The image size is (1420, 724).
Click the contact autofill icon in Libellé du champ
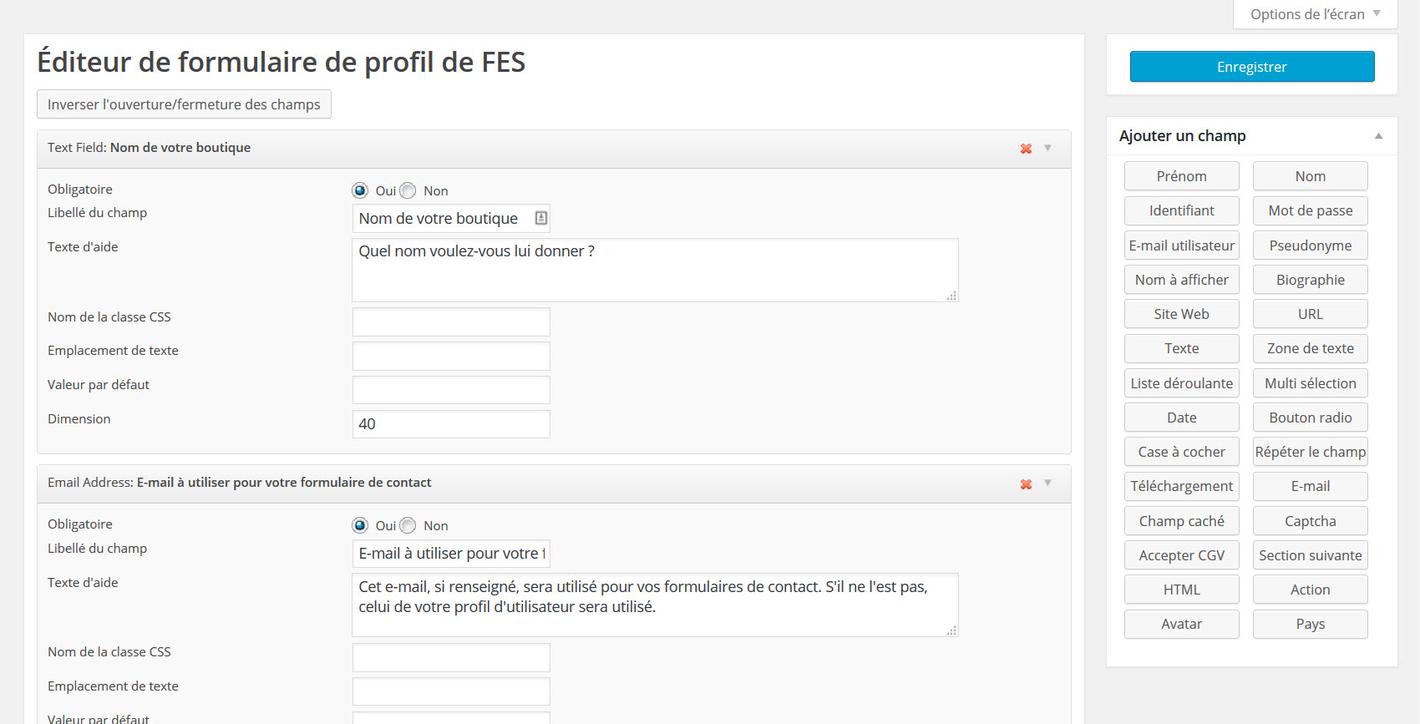(x=540, y=218)
